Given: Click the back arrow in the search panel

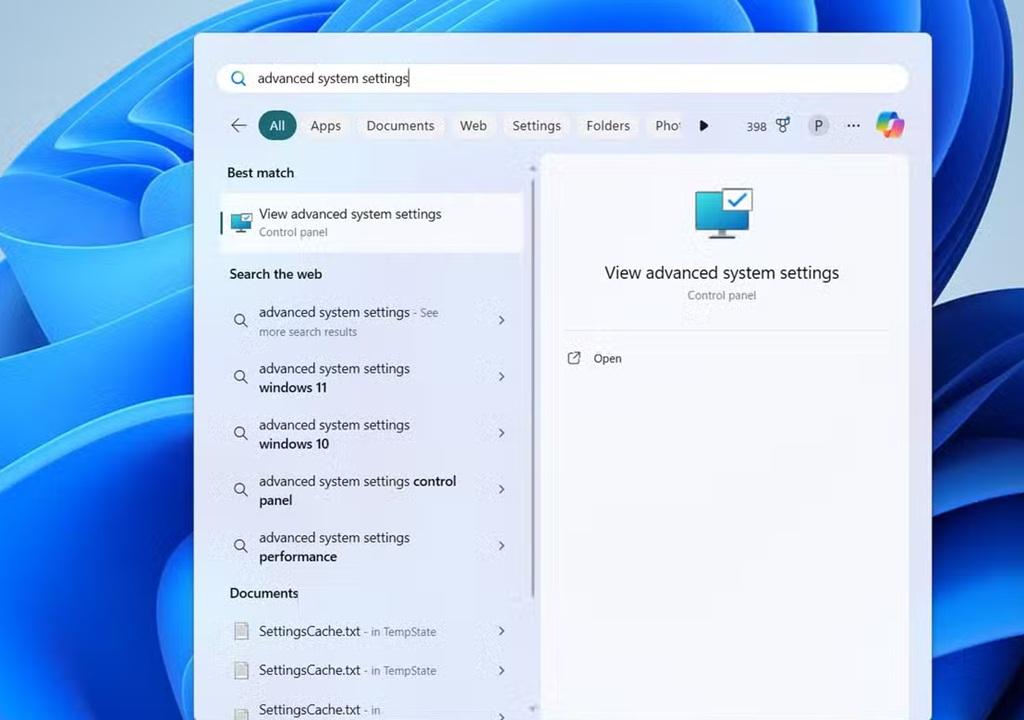Looking at the screenshot, I should click(238, 125).
